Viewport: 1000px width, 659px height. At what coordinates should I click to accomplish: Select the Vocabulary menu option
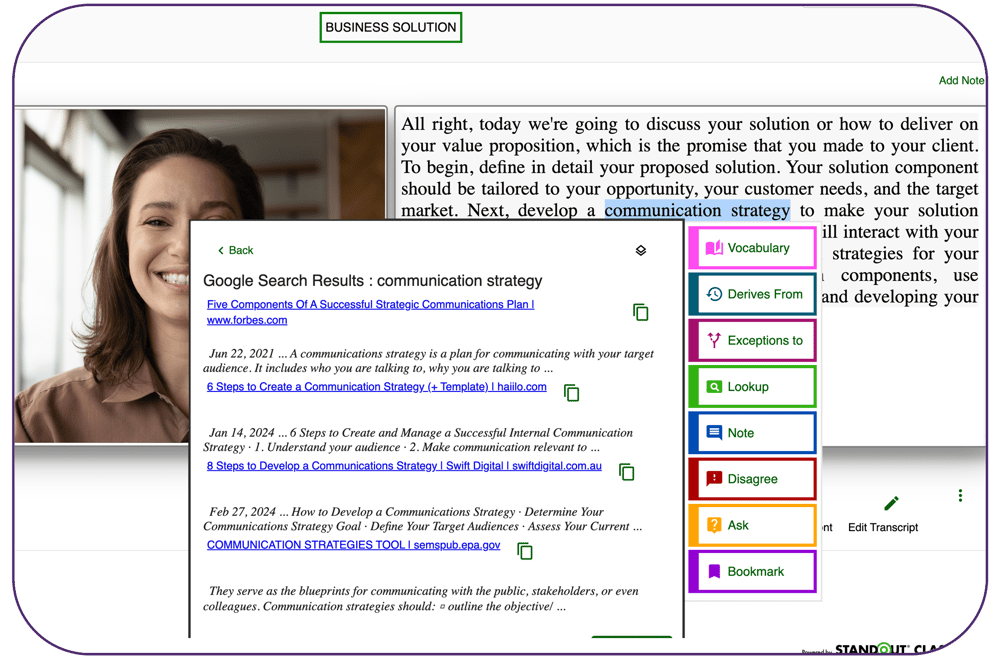point(753,248)
